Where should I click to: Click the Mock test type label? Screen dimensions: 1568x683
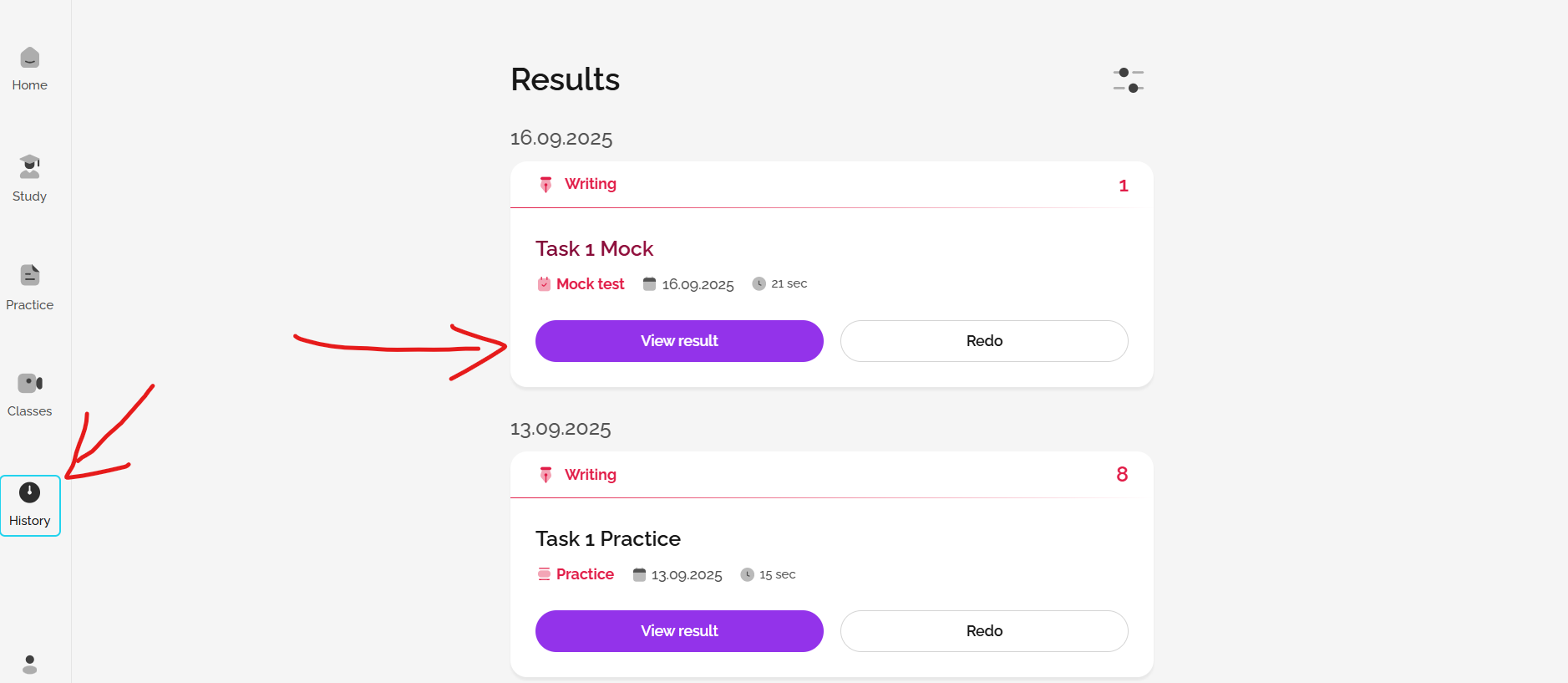click(x=590, y=284)
